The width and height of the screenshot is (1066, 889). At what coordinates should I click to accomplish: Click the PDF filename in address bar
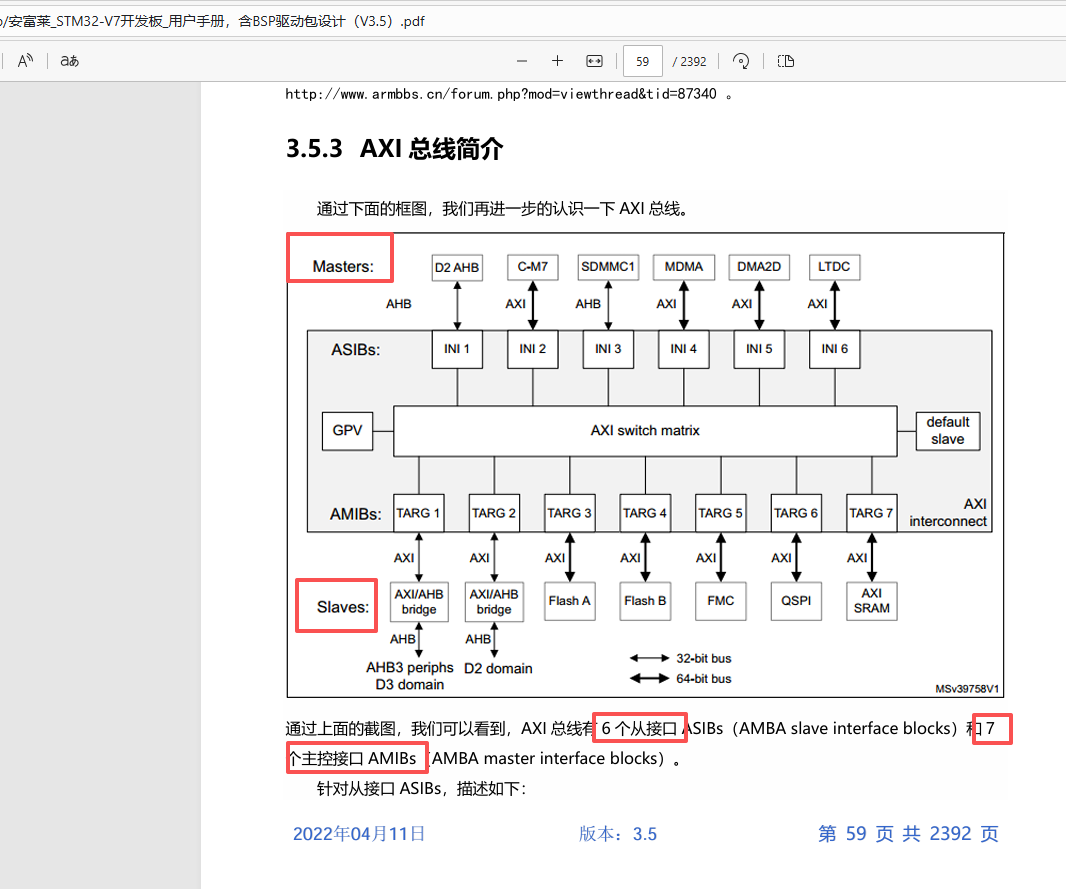click(212, 21)
